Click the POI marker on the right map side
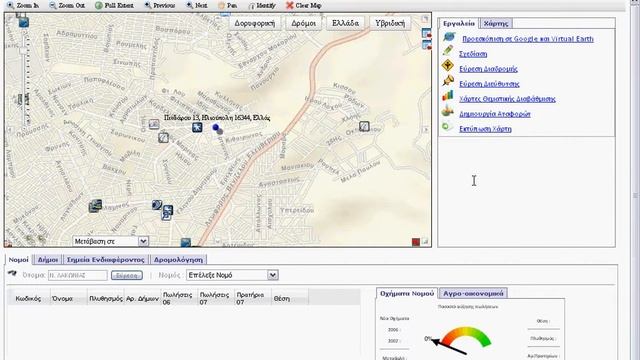This screenshot has height=360, width=640. (364, 127)
